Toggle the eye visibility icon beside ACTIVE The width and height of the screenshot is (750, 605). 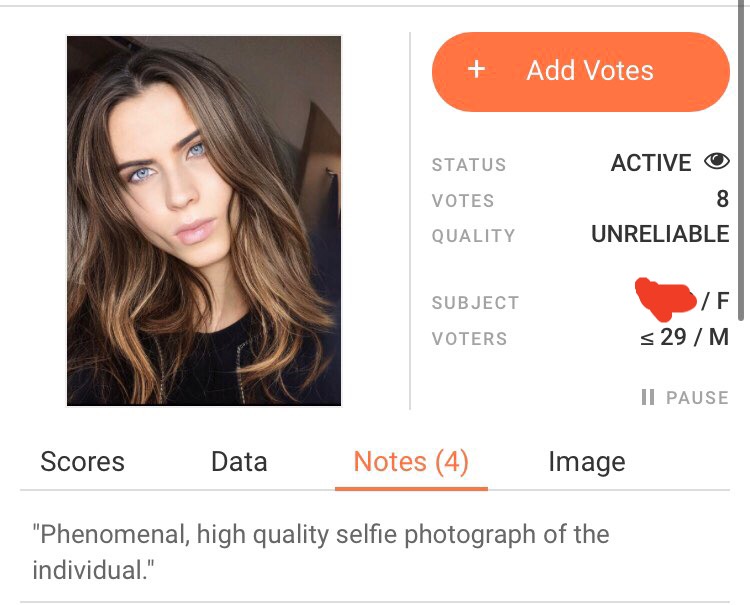(x=717, y=162)
